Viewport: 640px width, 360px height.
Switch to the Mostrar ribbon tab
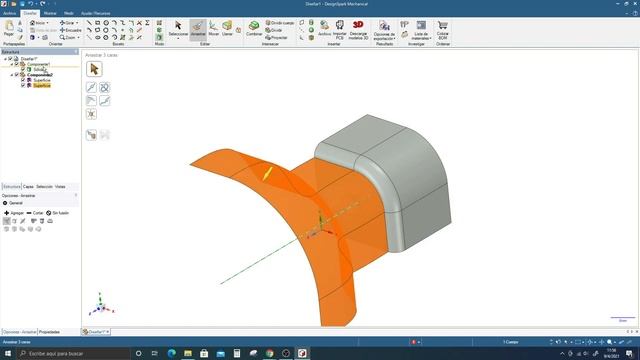[x=50, y=13]
